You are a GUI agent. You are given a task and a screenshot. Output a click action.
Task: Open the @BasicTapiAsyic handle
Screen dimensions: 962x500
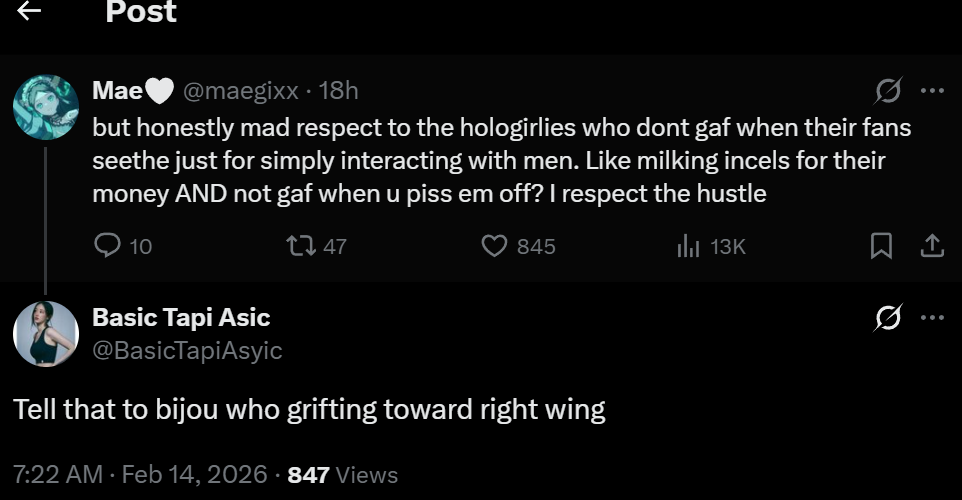click(187, 350)
